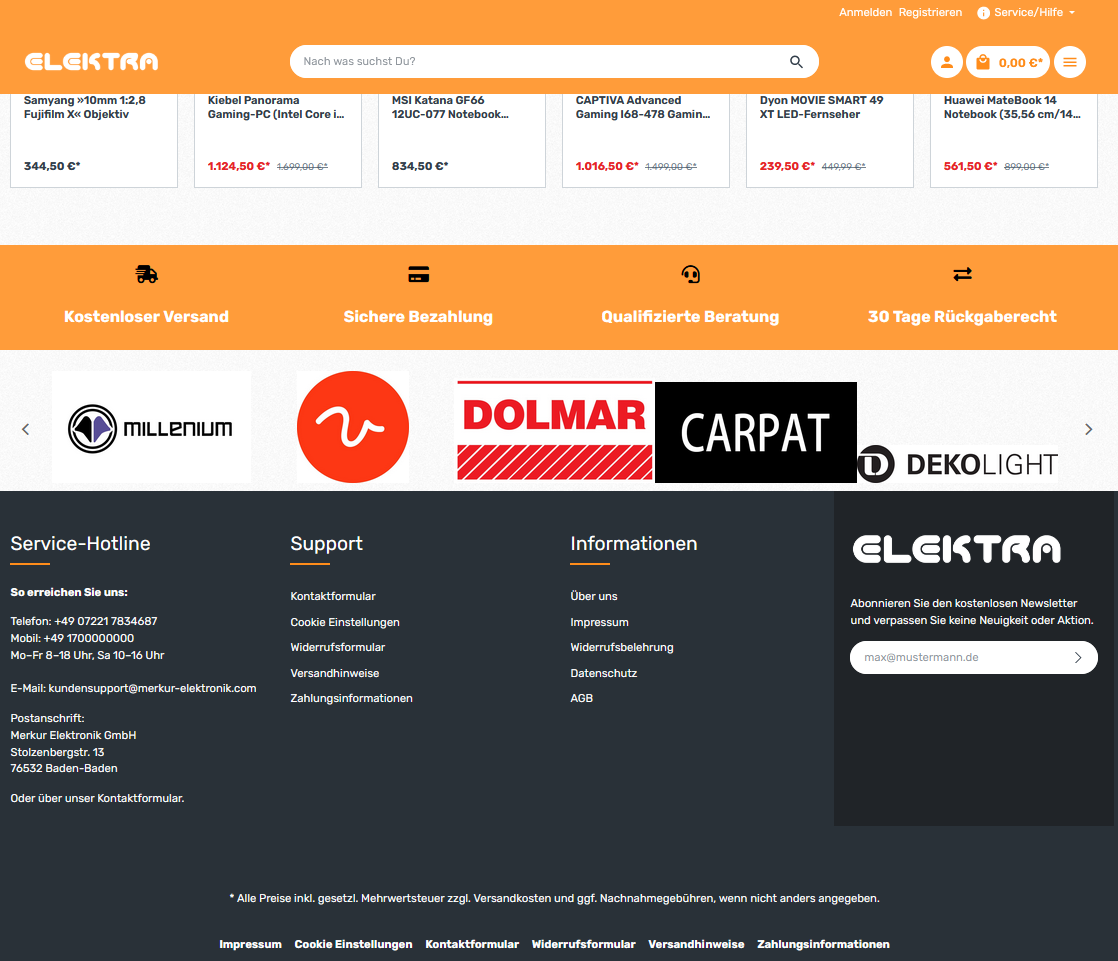Click the Registrieren link

[x=930, y=13]
